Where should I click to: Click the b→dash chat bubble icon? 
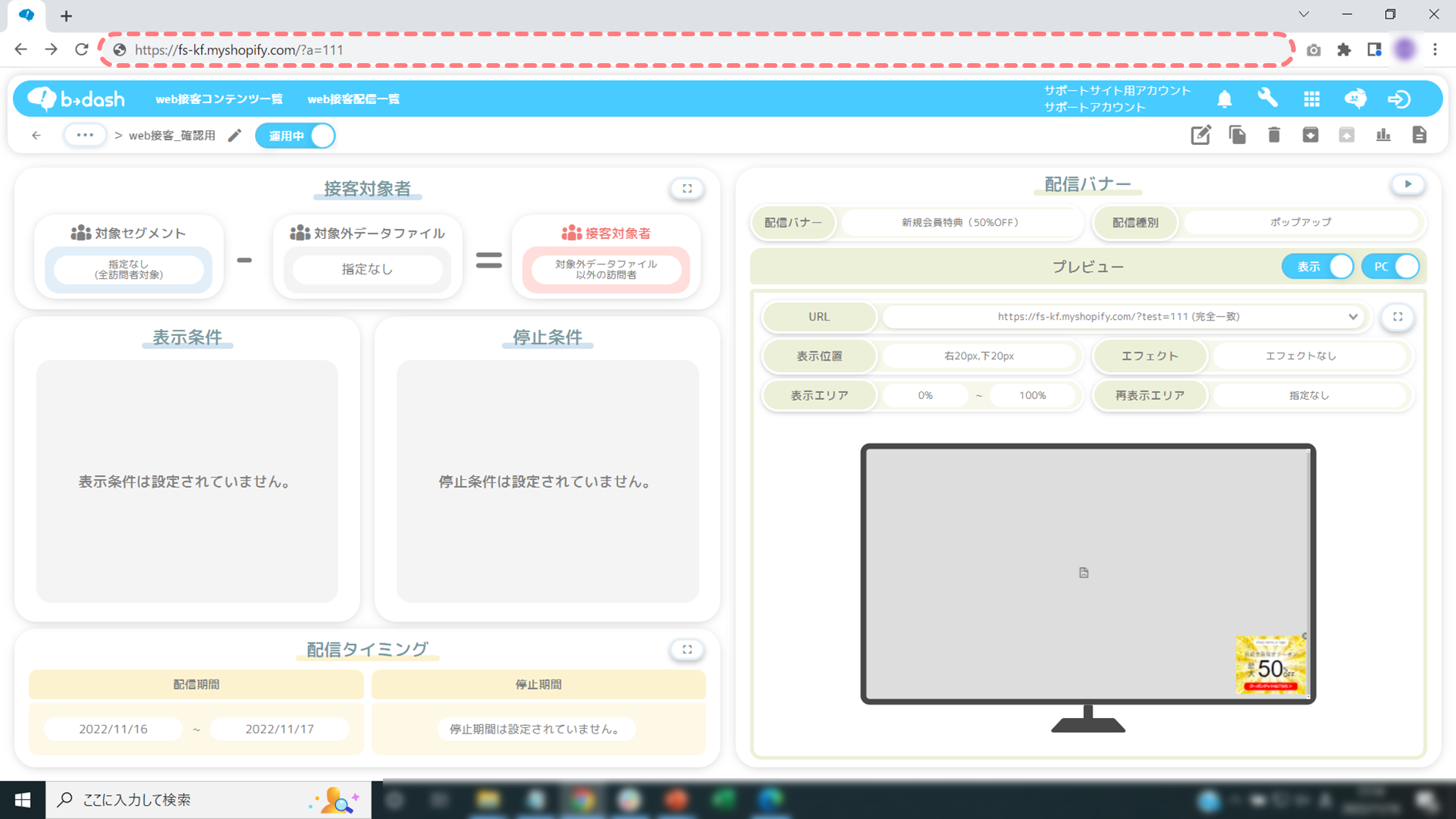tap(1355, 99)
